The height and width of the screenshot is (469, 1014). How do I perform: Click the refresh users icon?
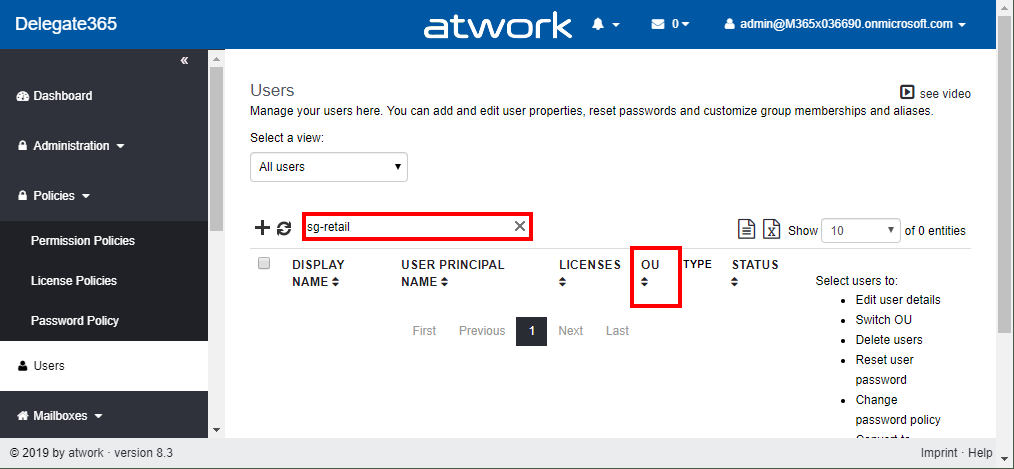[x=284, y=228]
